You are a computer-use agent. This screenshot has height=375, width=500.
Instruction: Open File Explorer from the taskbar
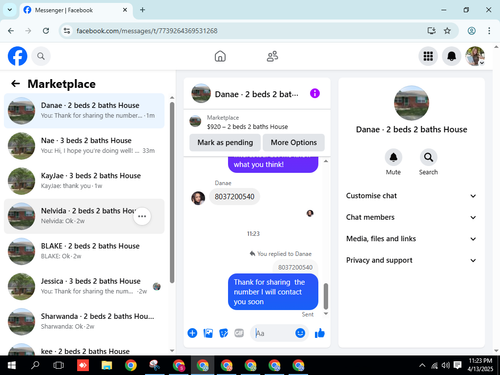click(x=107, y=366)
